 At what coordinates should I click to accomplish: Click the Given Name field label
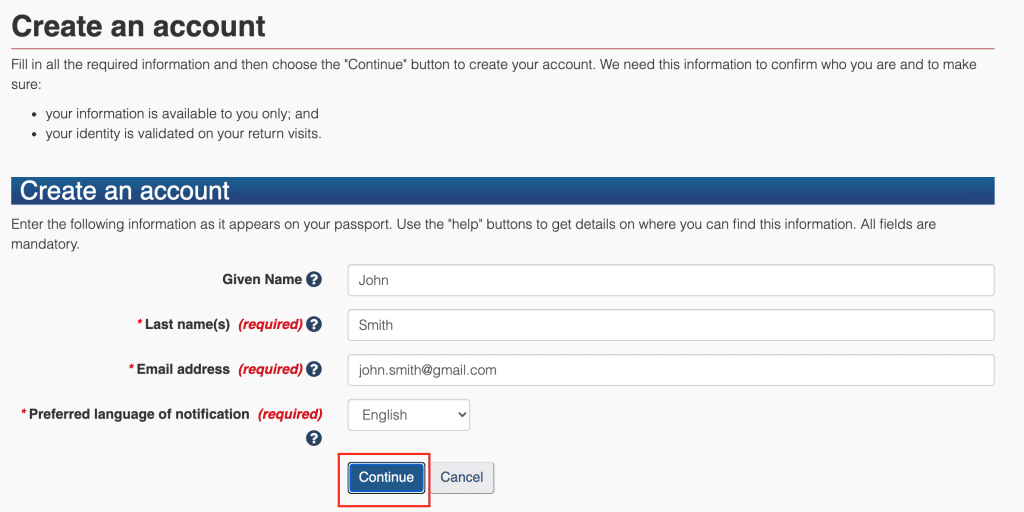click(262, 280)
